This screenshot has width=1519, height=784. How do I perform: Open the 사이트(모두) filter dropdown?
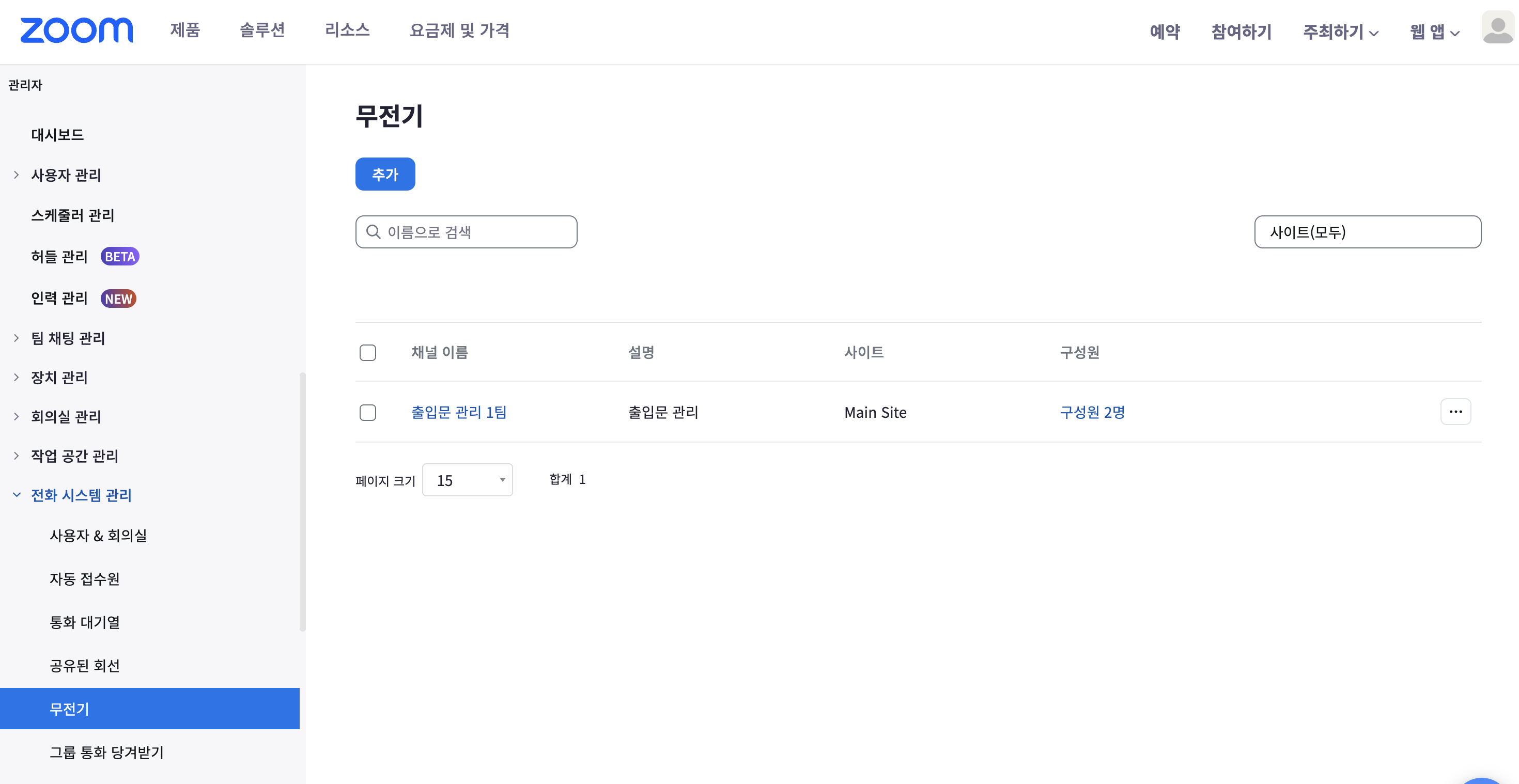pyautogui.click(x=1368, y=232)
